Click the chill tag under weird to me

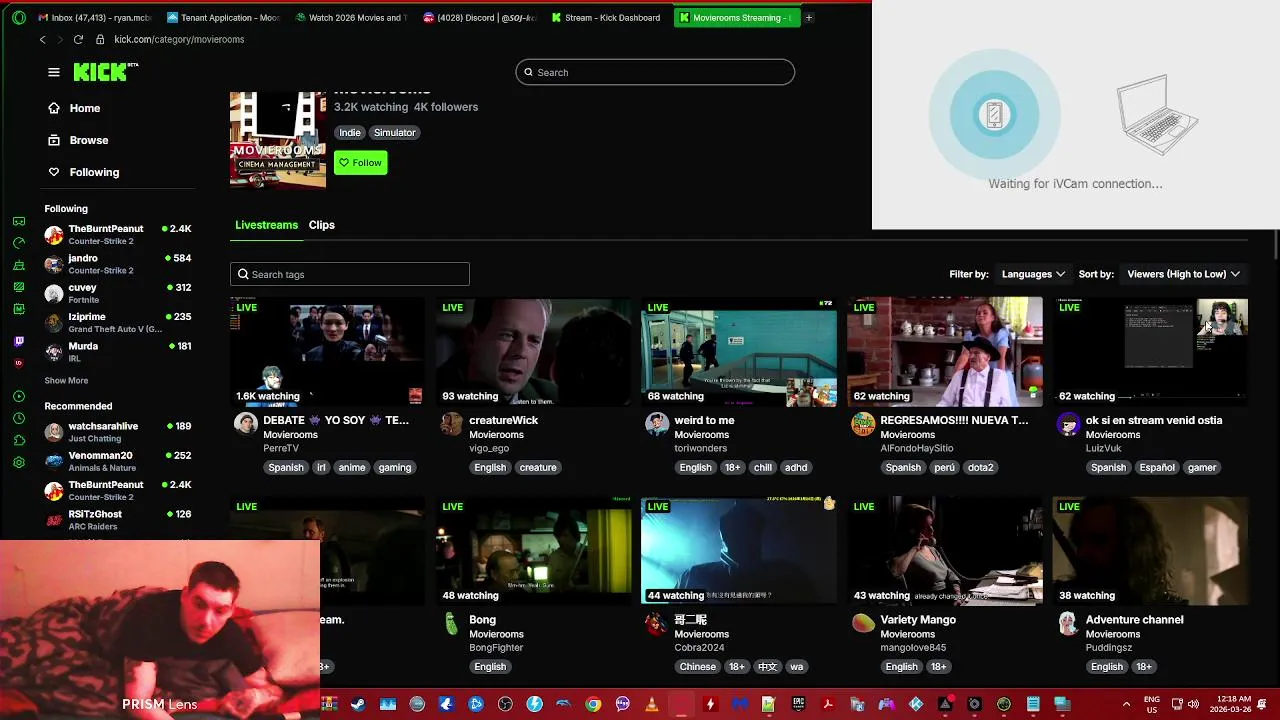tap(763, 467)
